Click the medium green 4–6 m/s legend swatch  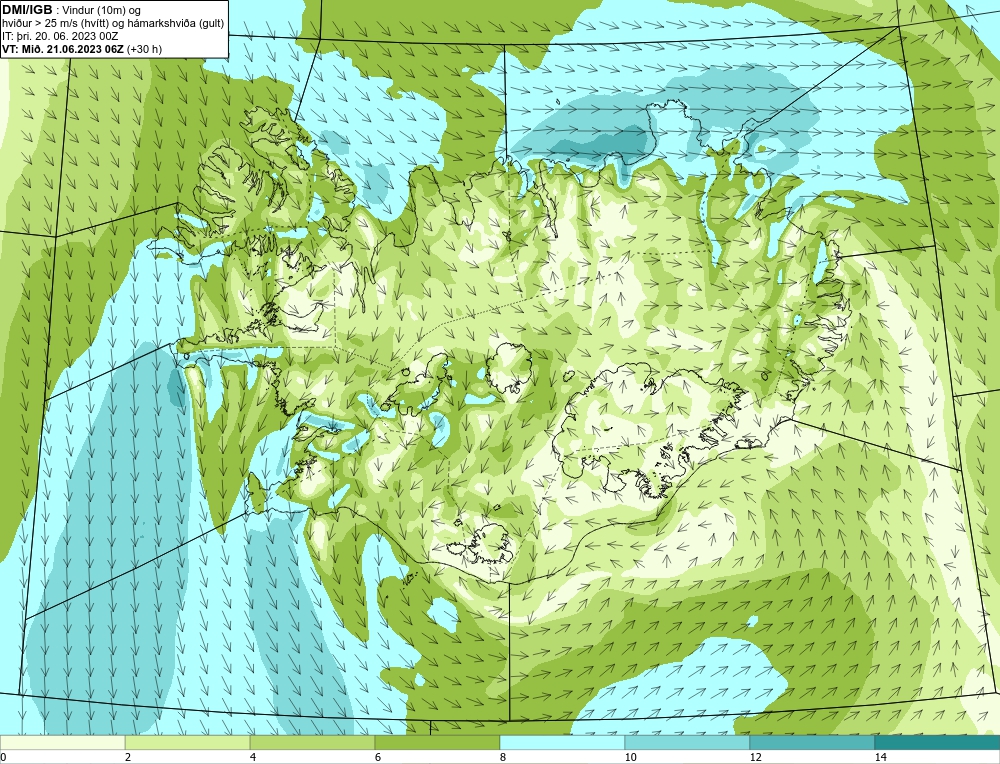pyautogui.click(x=312, y=743)
